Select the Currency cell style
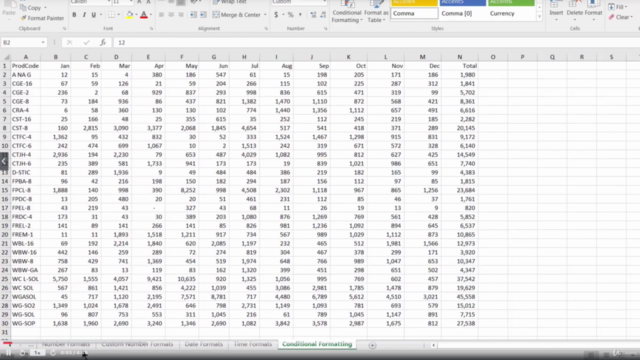The width and height of the screenshot is (640, 360). pos(511,13)
